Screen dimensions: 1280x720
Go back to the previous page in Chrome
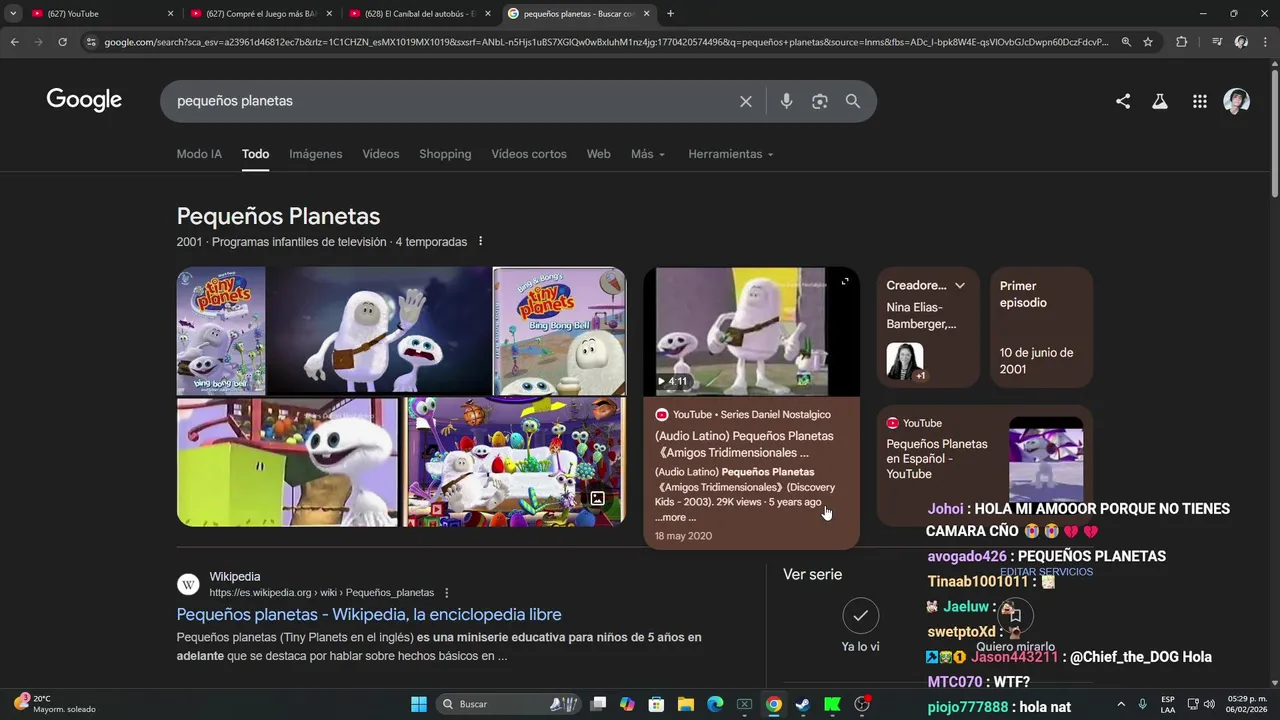14,42
